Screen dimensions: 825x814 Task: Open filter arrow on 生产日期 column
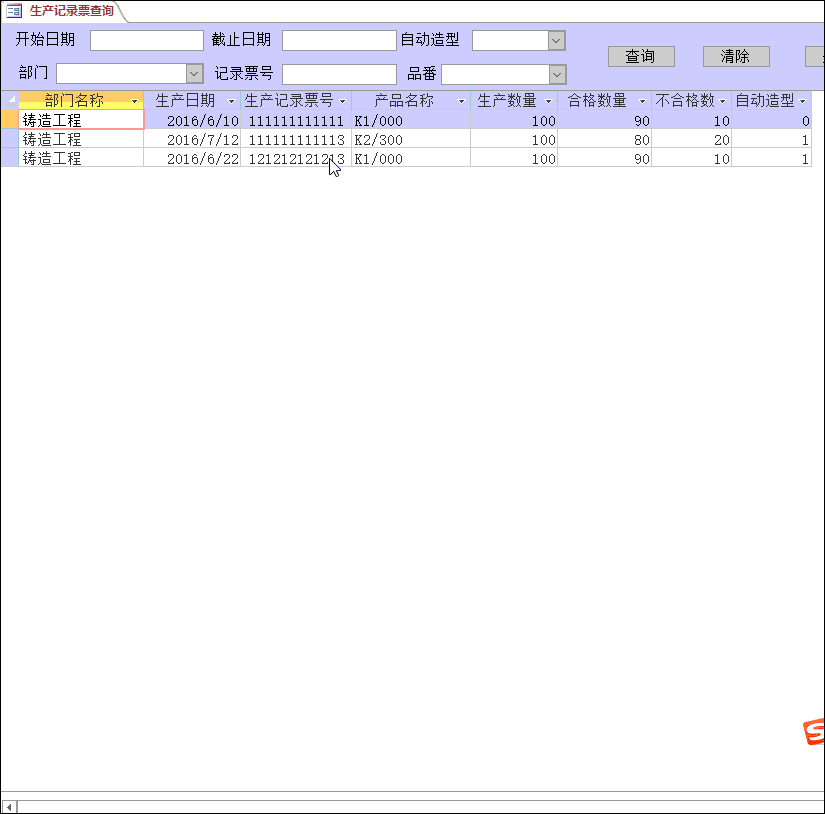pyautogui.click(x=231, y=101)
